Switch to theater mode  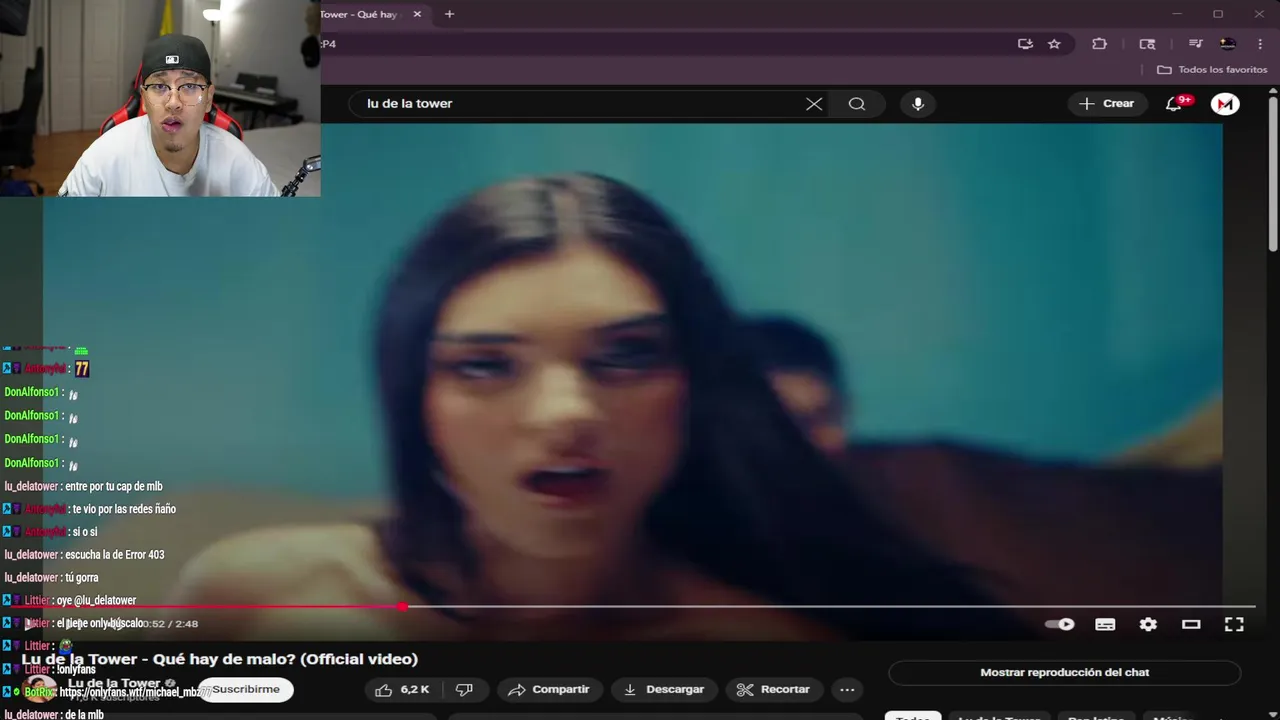(x=1191, y=624)
